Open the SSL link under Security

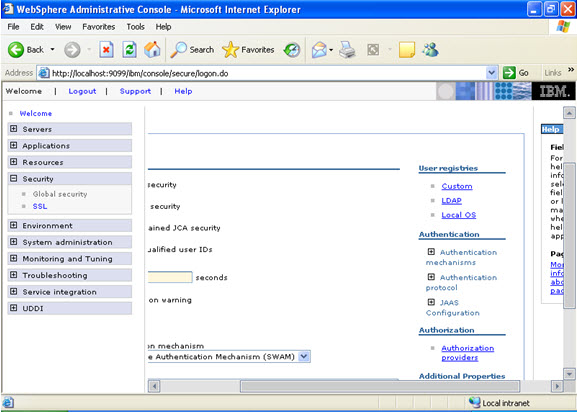click(x=40, y=206)
